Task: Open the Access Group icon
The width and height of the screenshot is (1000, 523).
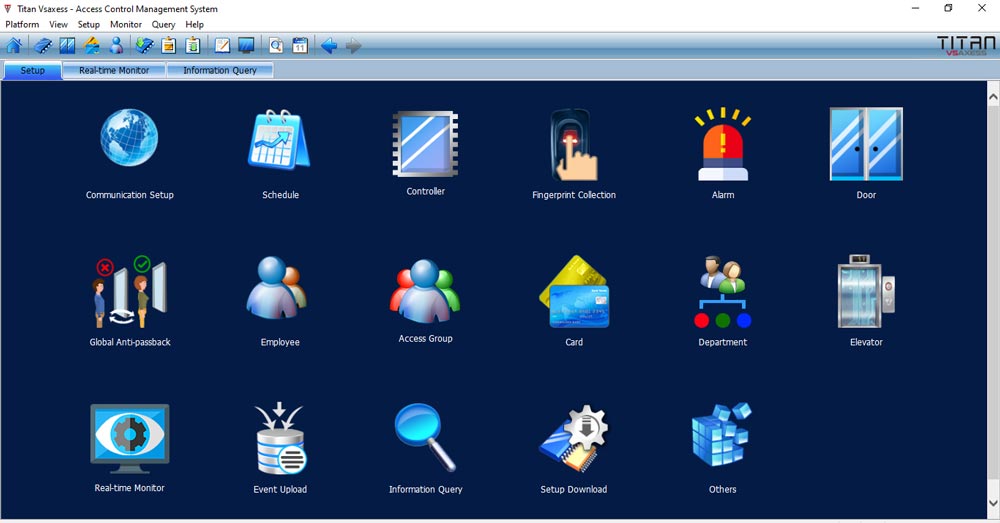Action: coord(425,292)
